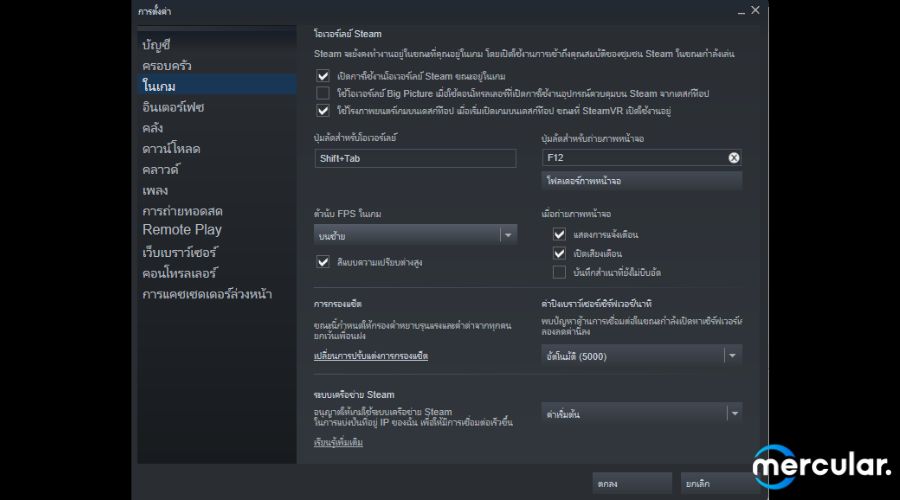
Task: Open the in-game FPS counter dropdown
Action: [x=415, y=235]
